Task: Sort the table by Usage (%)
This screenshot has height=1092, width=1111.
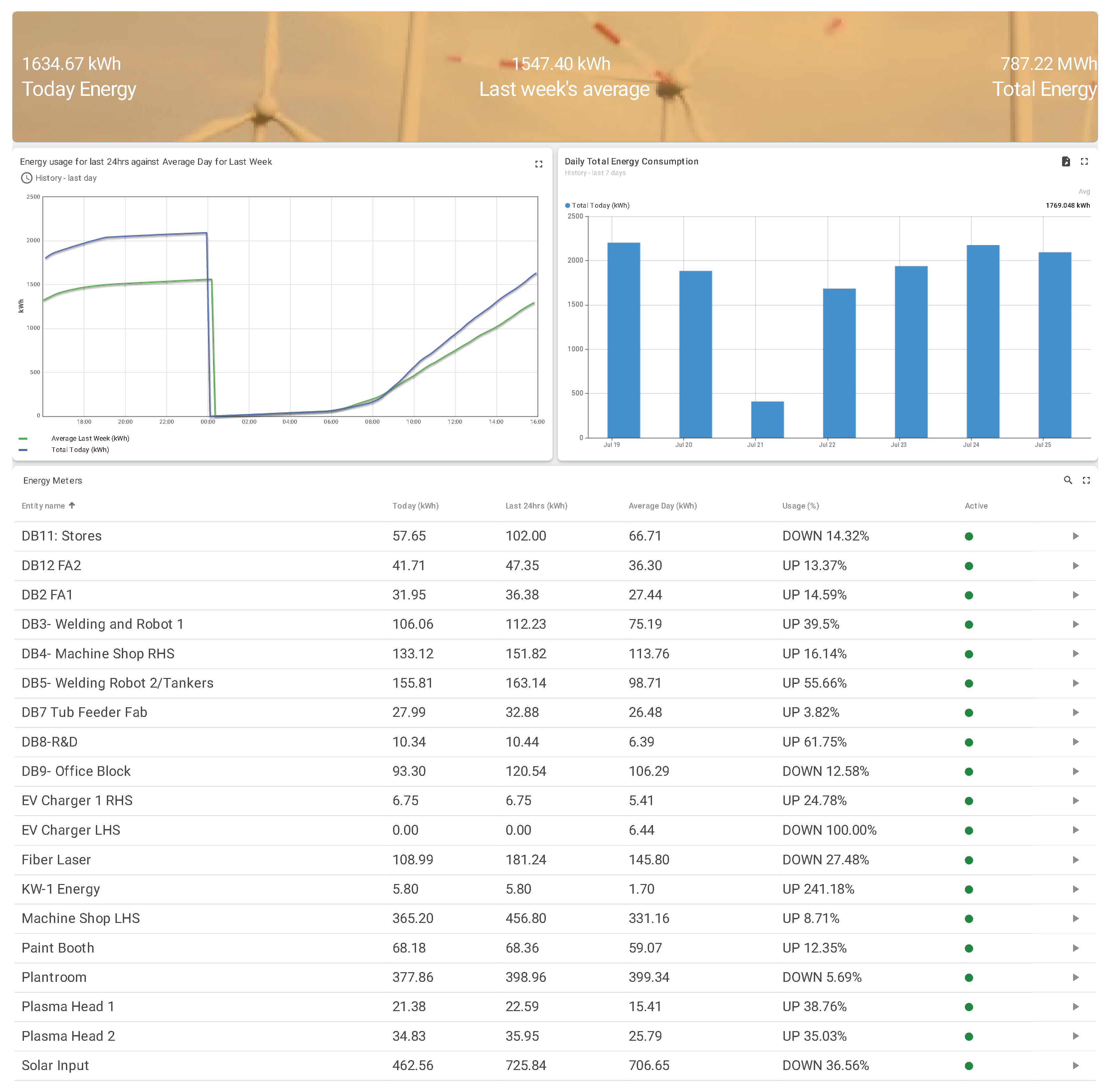Action: pos(801,506)
